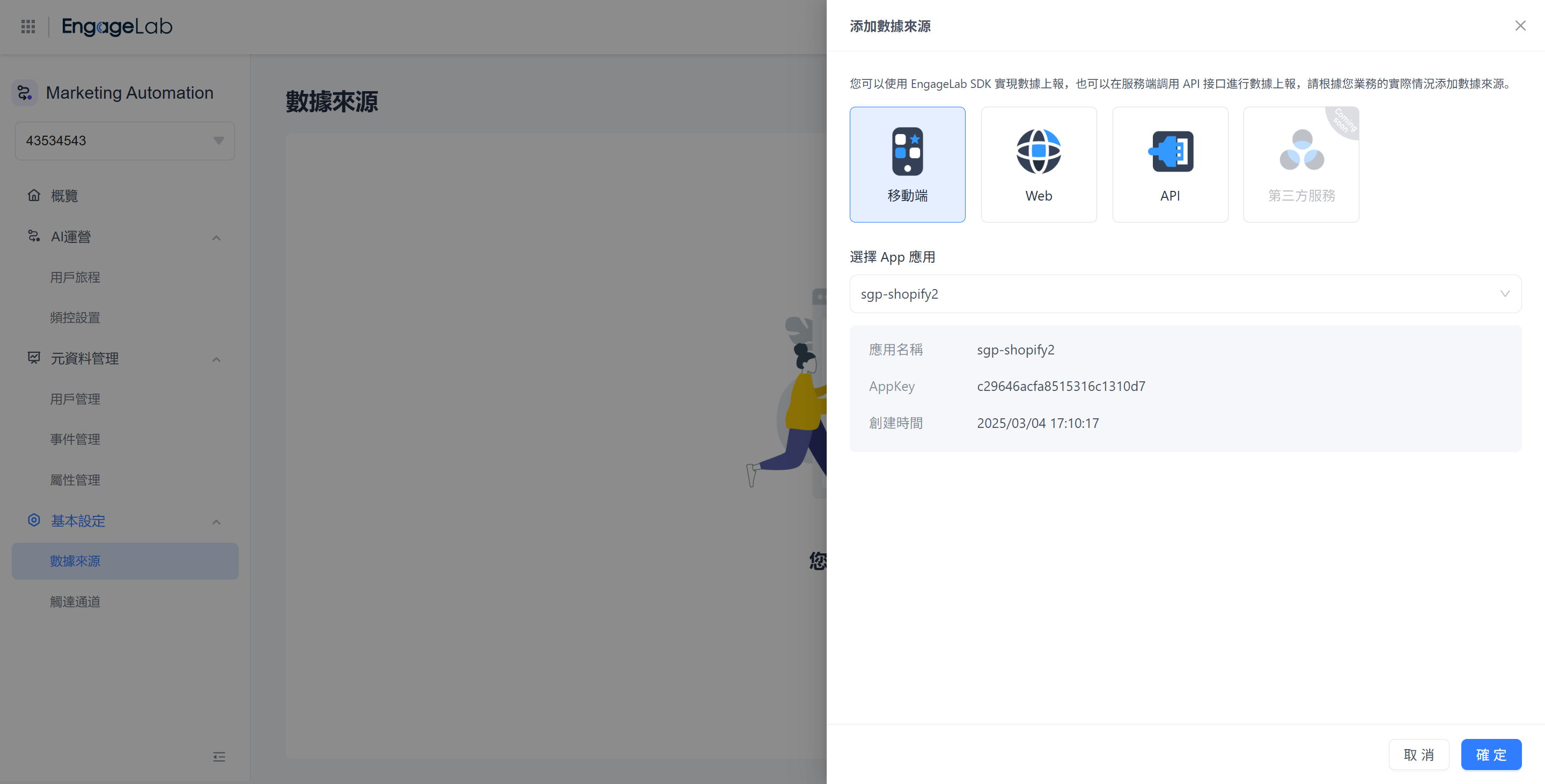
Task: Select 觸達通道 in the sidebar
Action: click(x=75, y=601)
